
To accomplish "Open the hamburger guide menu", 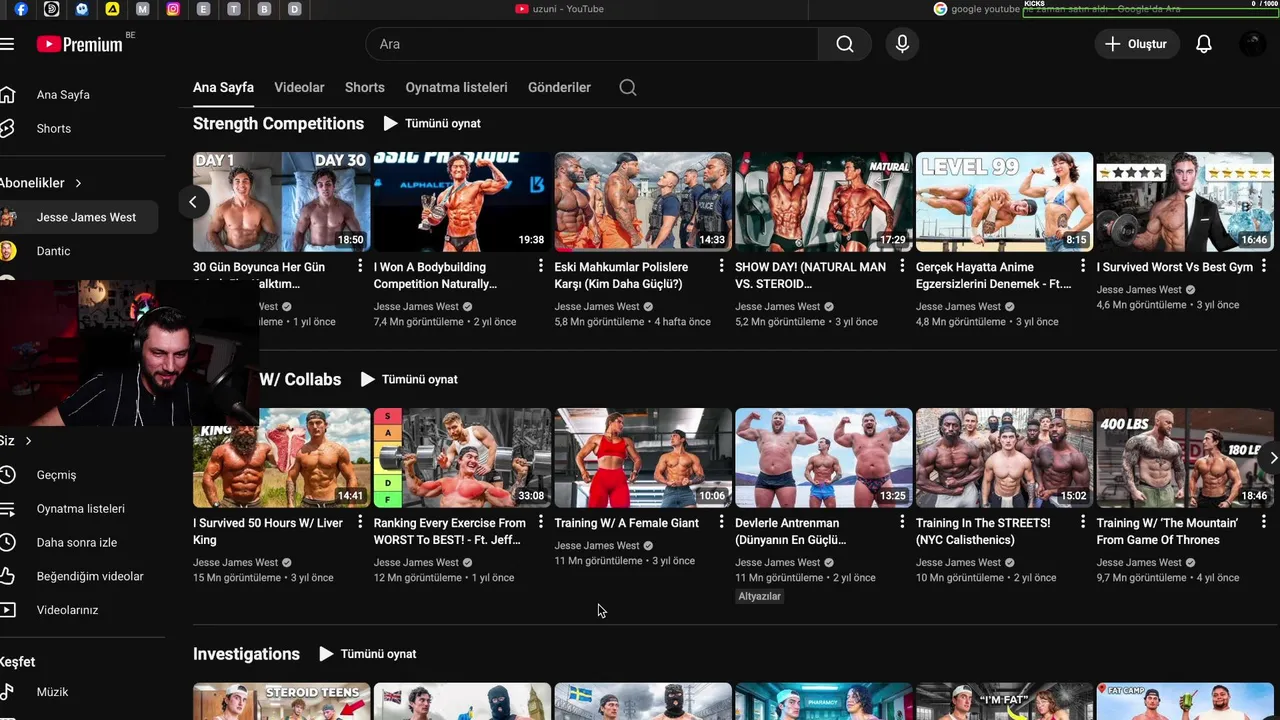I will point(7,44).
